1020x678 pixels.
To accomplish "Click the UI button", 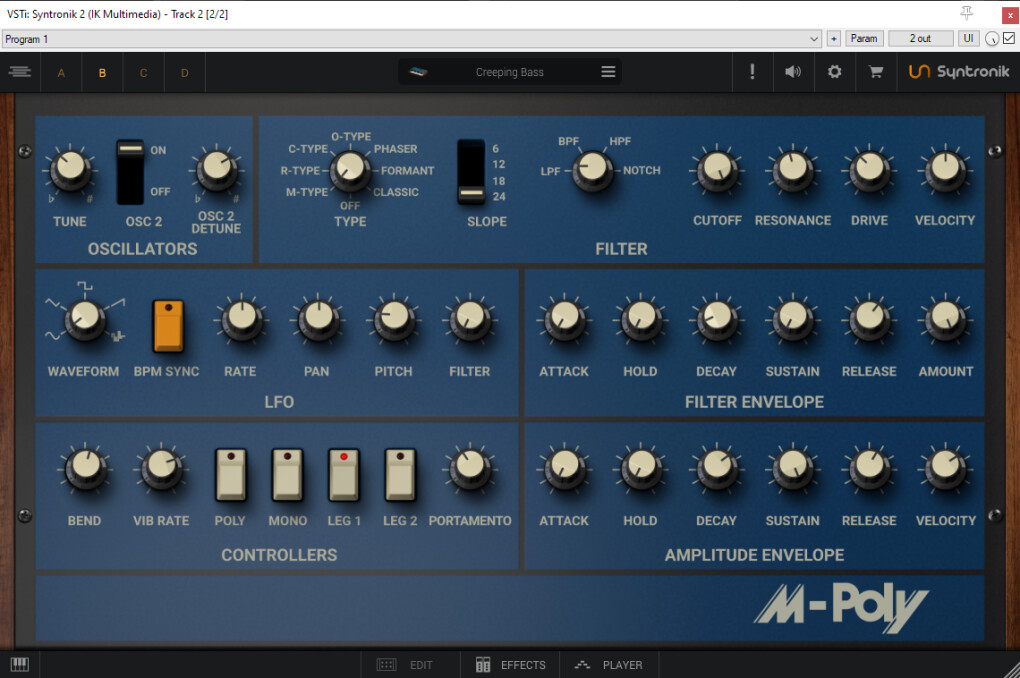I will coord(969,38).
